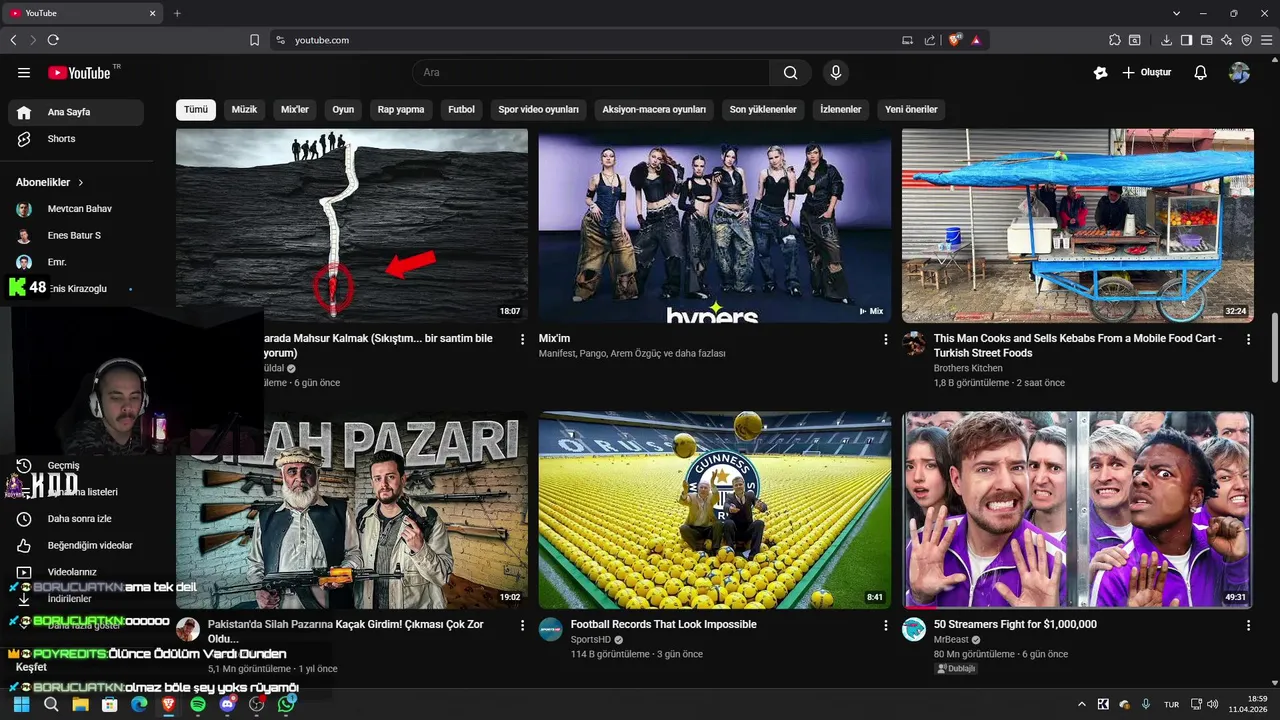Go back using browser back arrow
Viewport: 1280px width, 720px height.
13,40
